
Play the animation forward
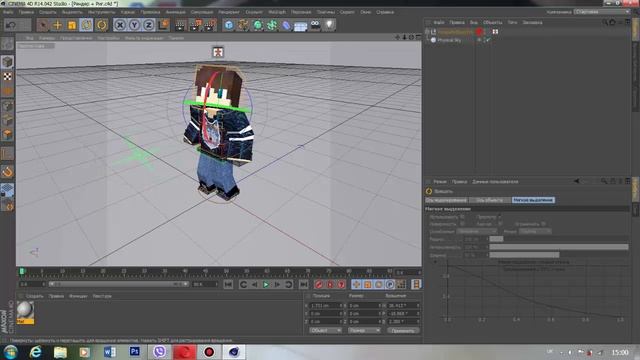tap(266, 284)
